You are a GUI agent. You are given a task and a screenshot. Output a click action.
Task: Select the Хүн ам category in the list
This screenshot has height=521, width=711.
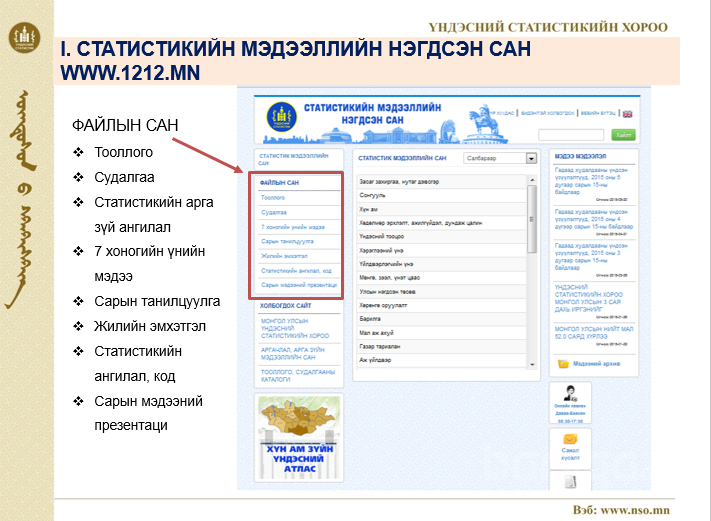tap(367, 211)
